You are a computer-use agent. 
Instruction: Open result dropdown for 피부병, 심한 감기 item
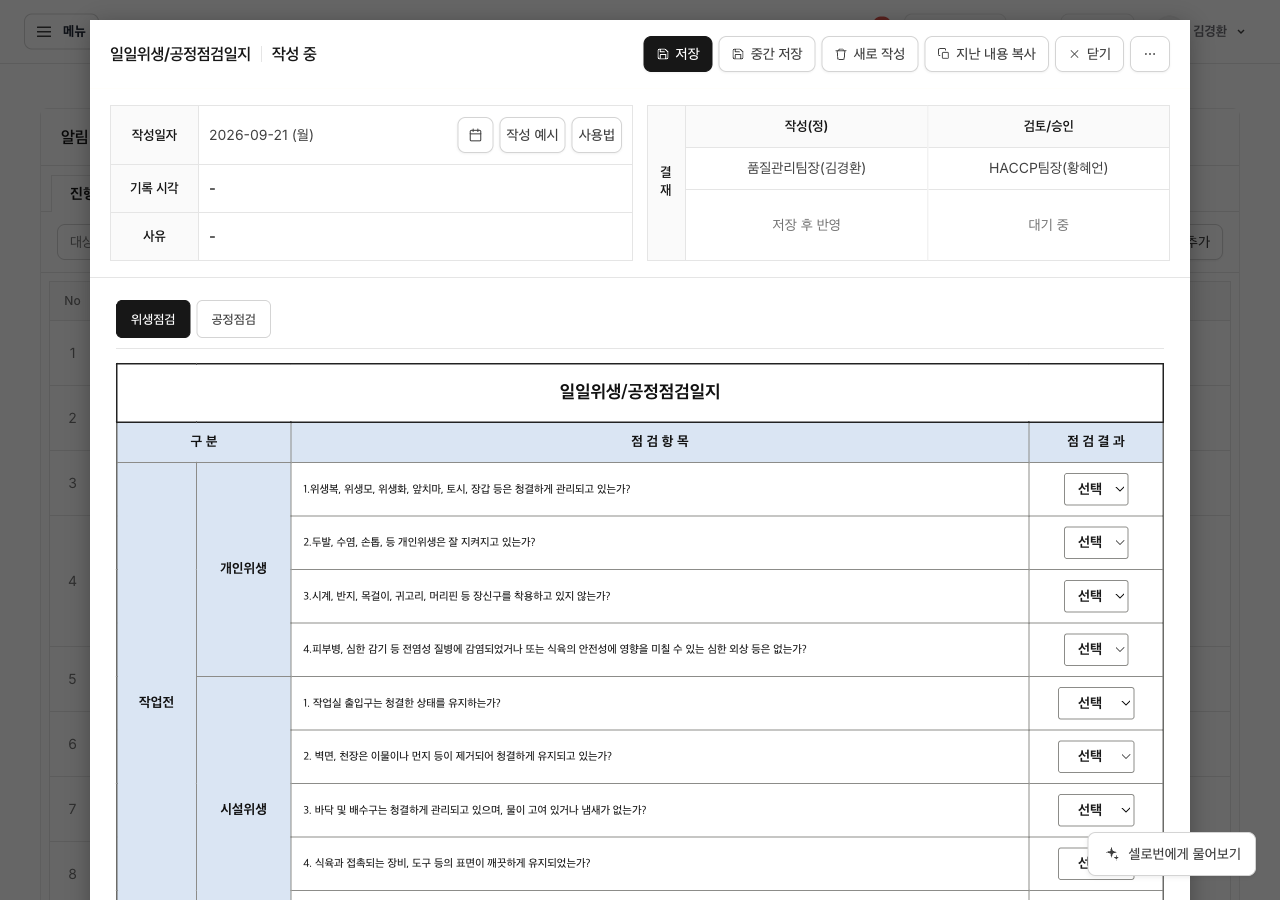[1096, 650]
